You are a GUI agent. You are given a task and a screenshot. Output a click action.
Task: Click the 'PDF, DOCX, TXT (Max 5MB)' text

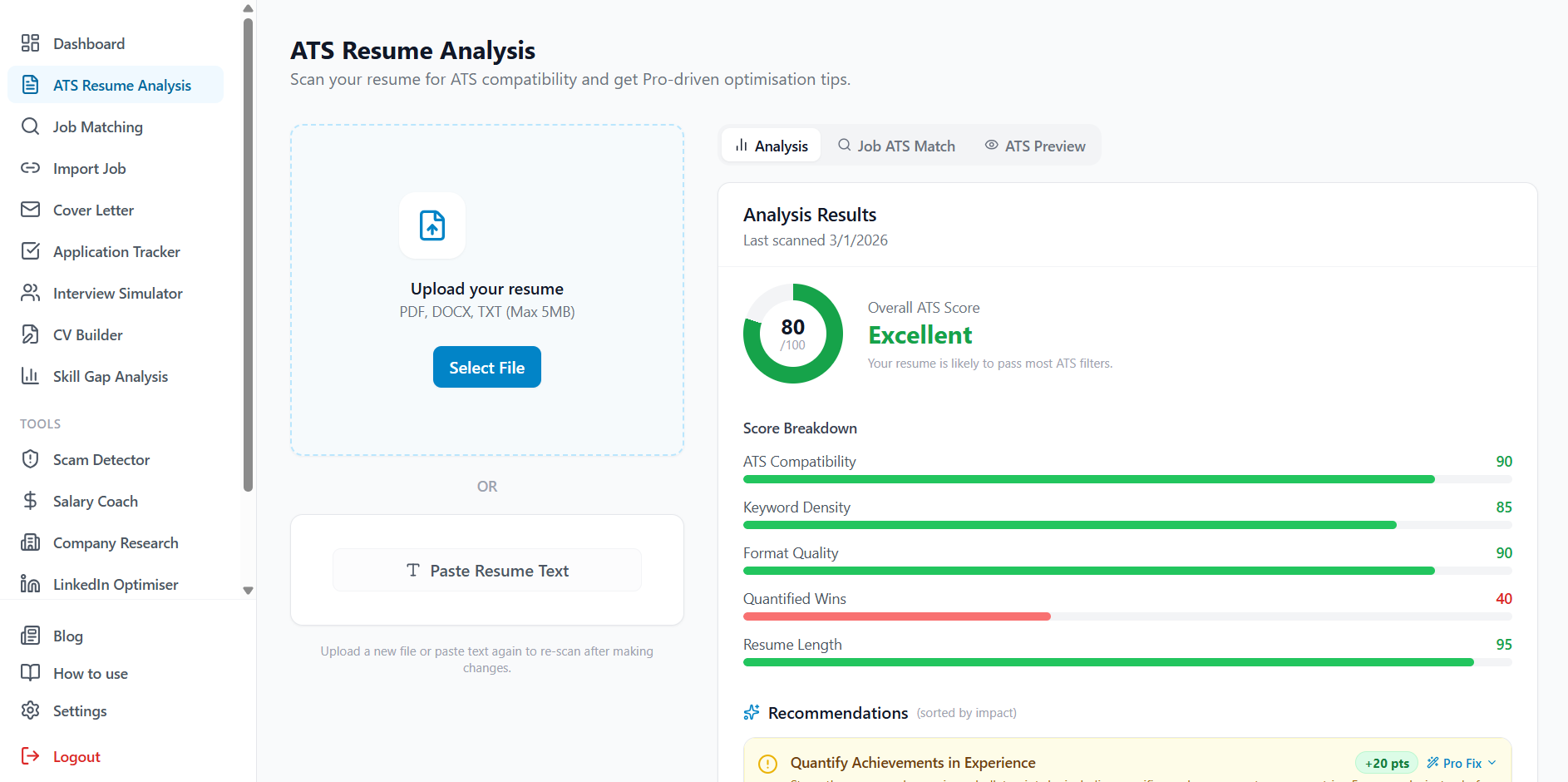click(x=487, y=312)
